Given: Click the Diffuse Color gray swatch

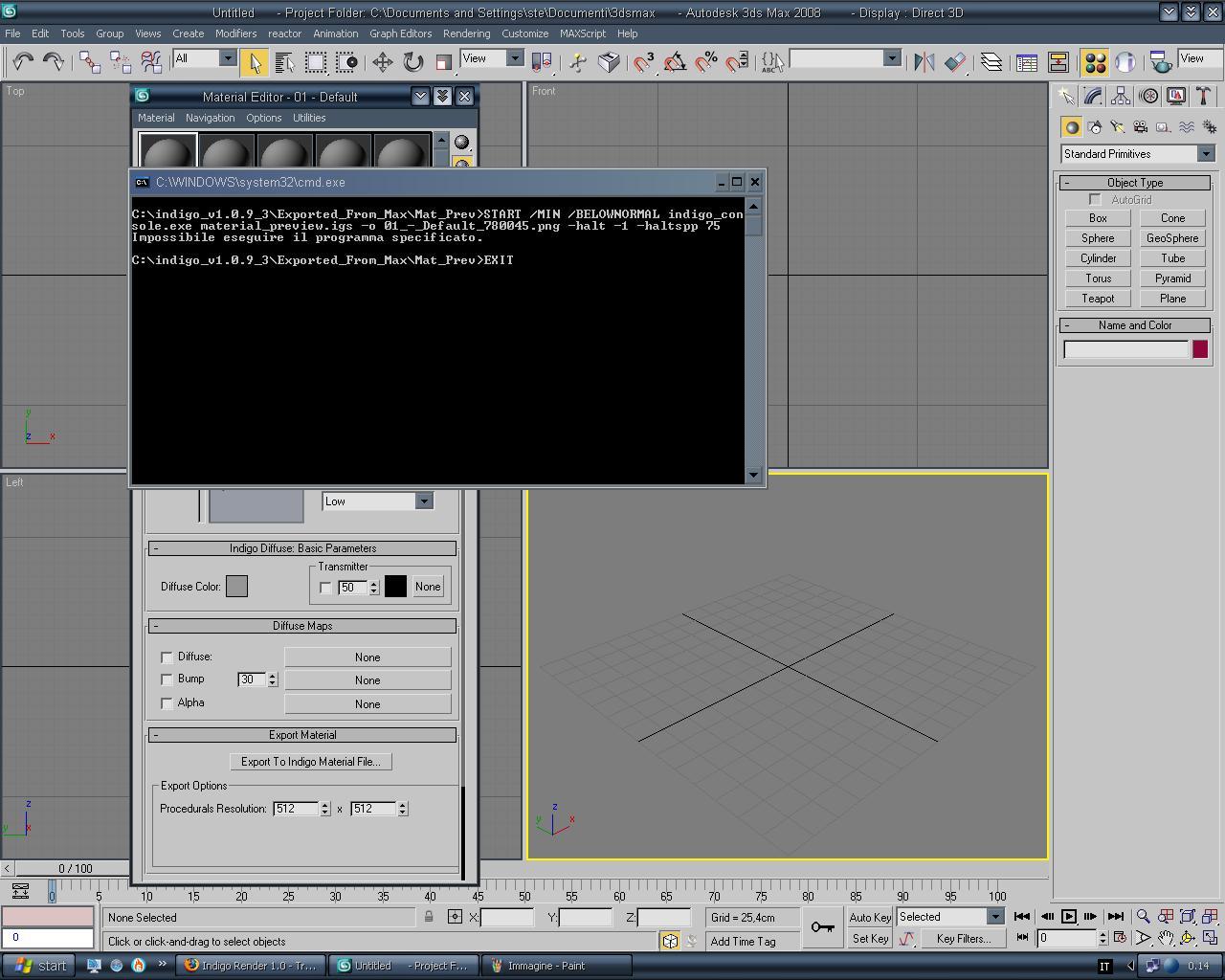Looking at the screenshot, I should (236, 587).
